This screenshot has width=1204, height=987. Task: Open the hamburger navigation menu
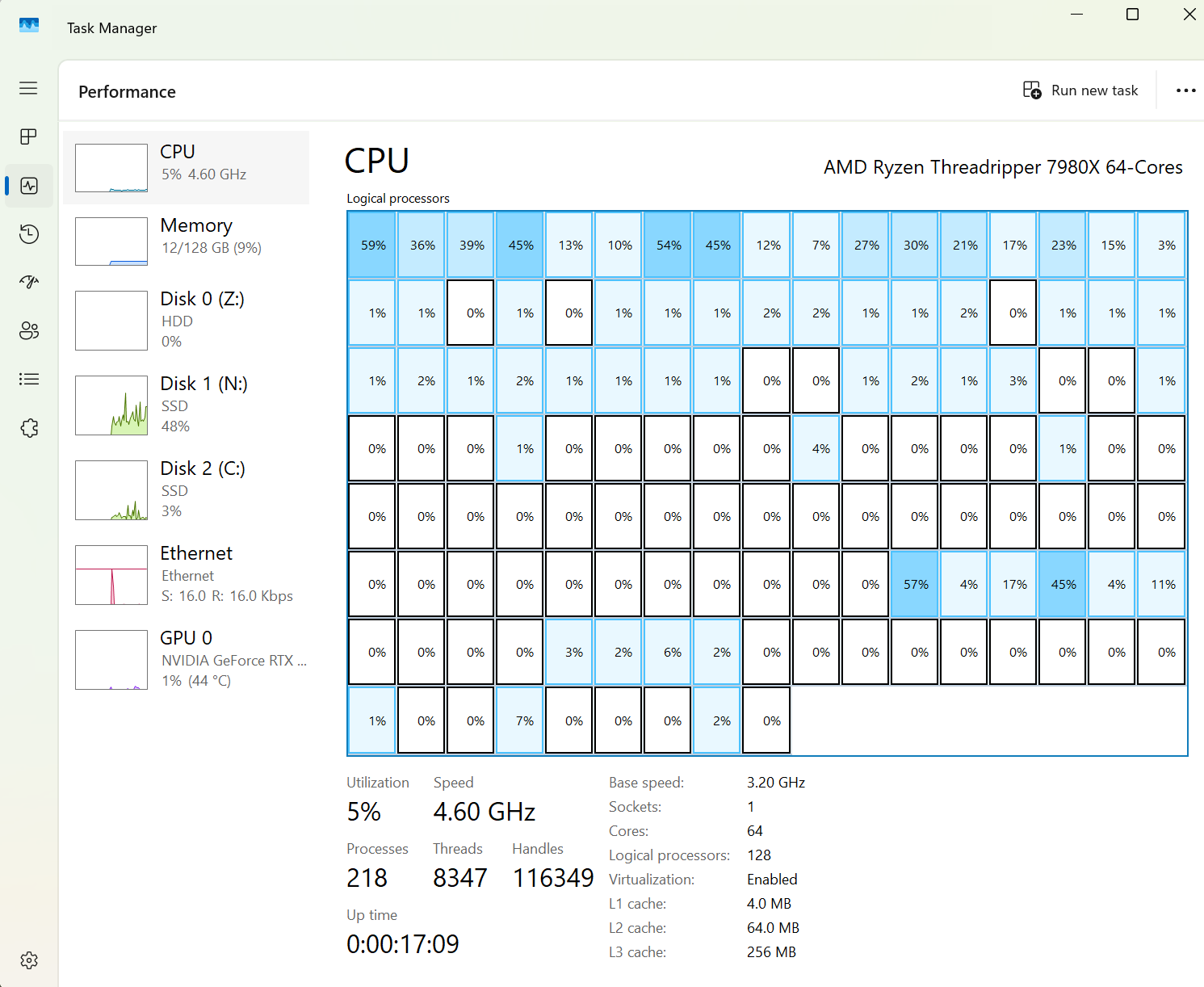[x=28, y=88]
